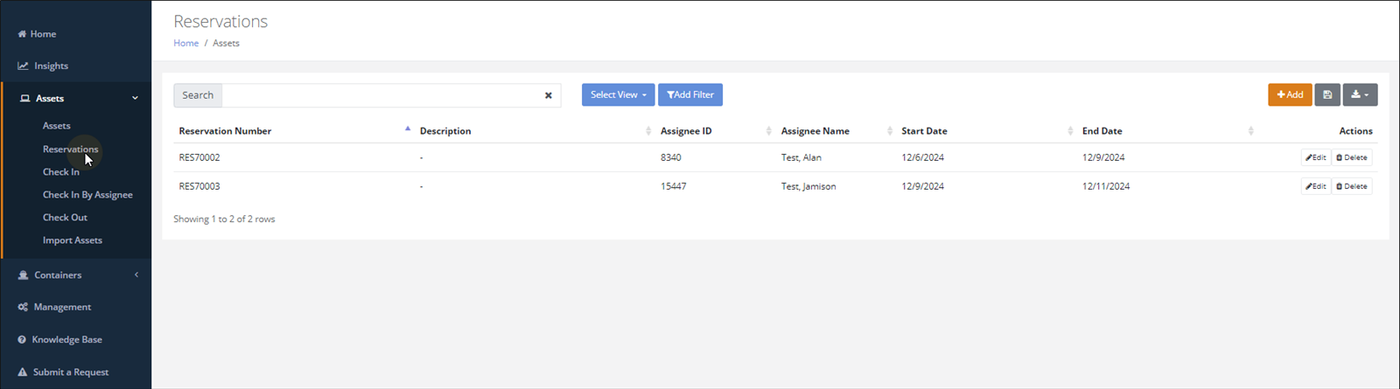Click the Submit a Request warning icon
This screenshot has height=389, width=1400.
pos(22,372)
